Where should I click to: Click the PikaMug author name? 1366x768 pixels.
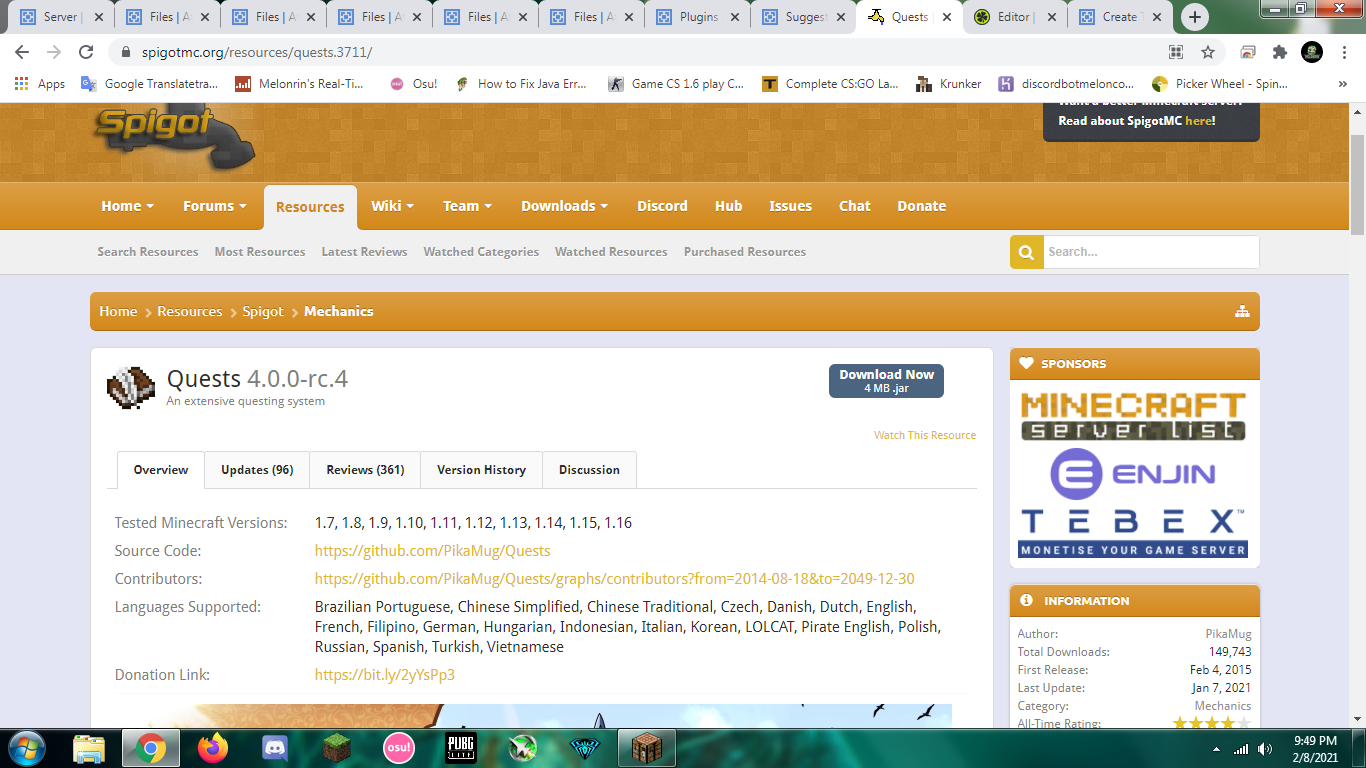pyautogui.click(x=1228, y=634)
